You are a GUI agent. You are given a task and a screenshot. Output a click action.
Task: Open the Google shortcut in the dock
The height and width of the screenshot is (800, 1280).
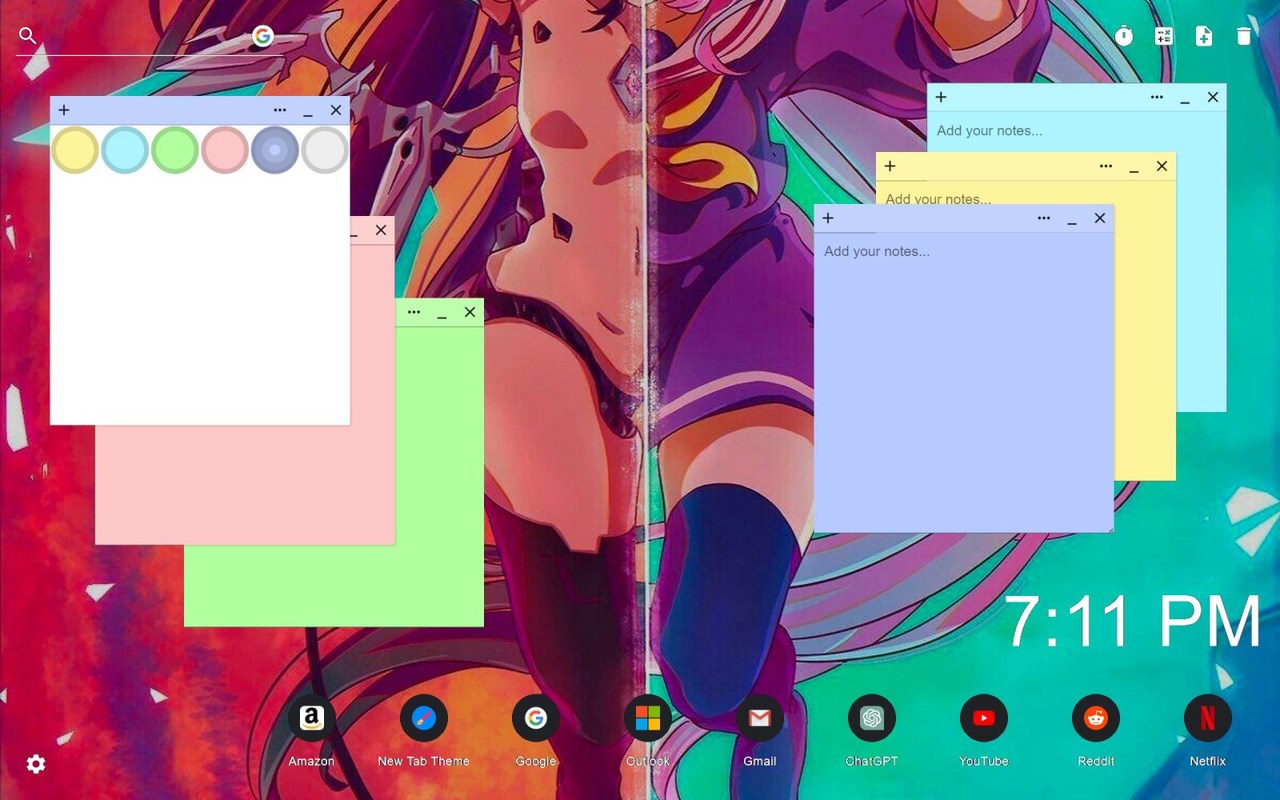point(536,718)
